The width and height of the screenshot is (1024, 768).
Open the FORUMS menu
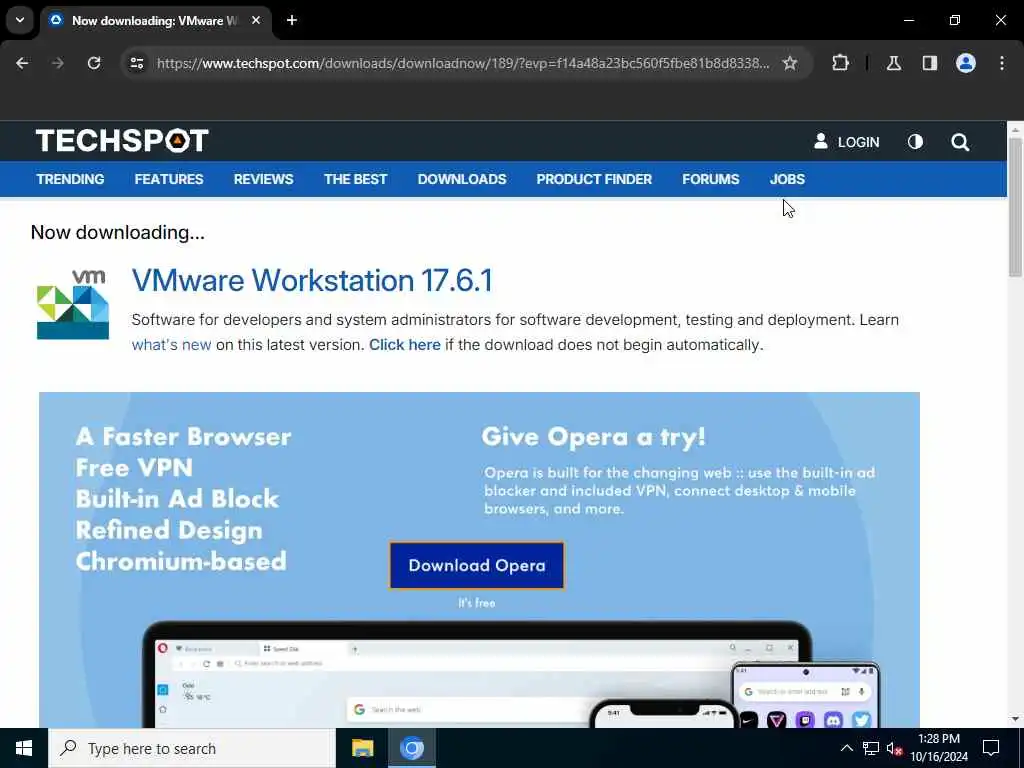(x=711, y=179)
